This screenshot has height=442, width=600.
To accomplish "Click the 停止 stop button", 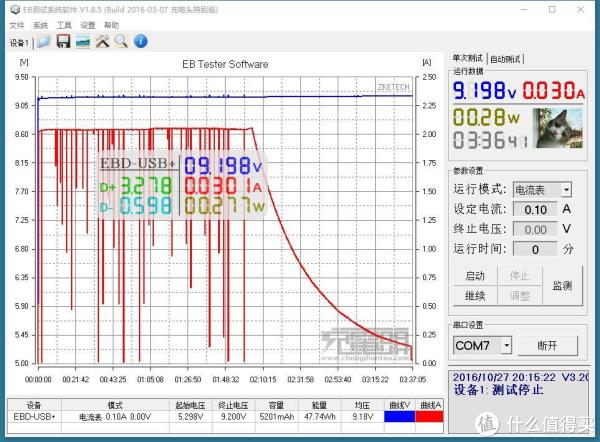I will coord(519,276).
